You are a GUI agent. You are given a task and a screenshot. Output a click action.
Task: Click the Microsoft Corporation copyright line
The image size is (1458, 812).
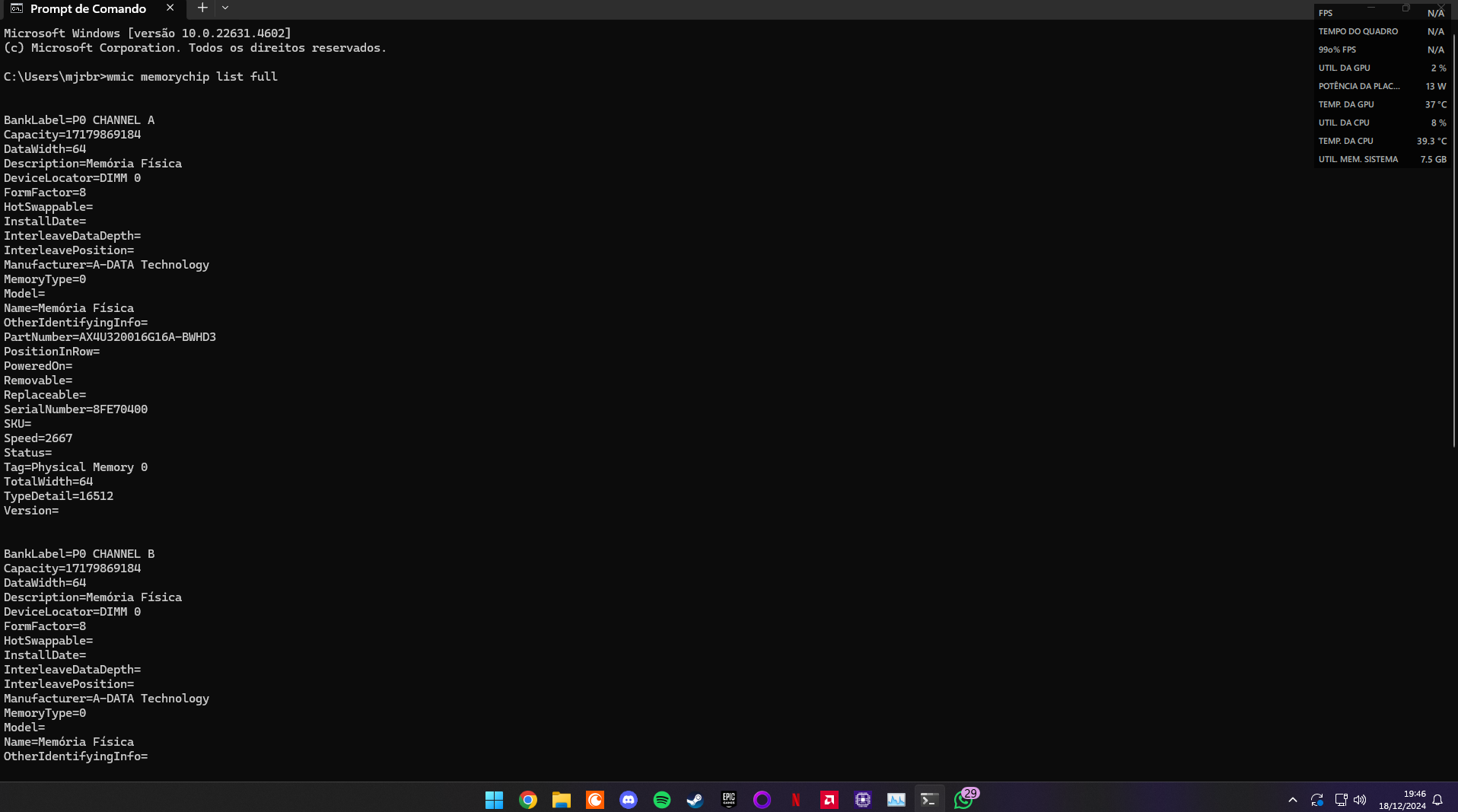point(196,48)
